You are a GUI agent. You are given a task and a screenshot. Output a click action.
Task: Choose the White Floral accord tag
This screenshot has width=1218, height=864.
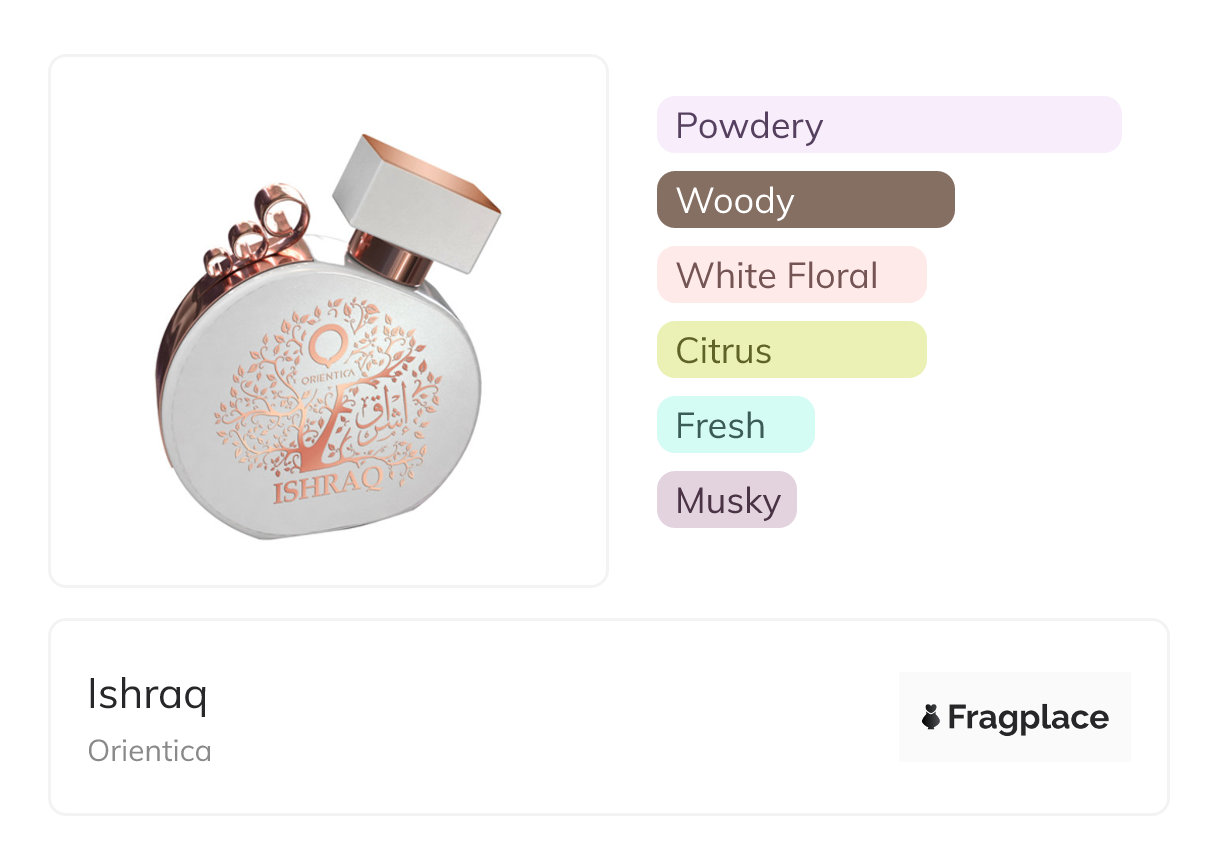pyautogui.click(x=791, y=275)
